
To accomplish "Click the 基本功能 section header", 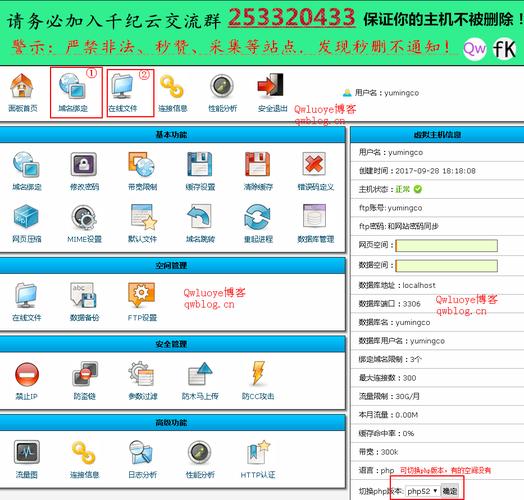I will coord(172,135).
